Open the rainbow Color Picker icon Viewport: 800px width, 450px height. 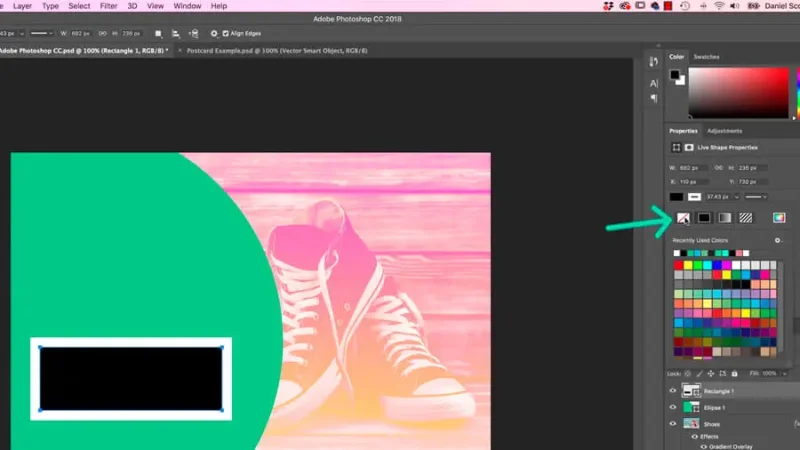[779, 218]
